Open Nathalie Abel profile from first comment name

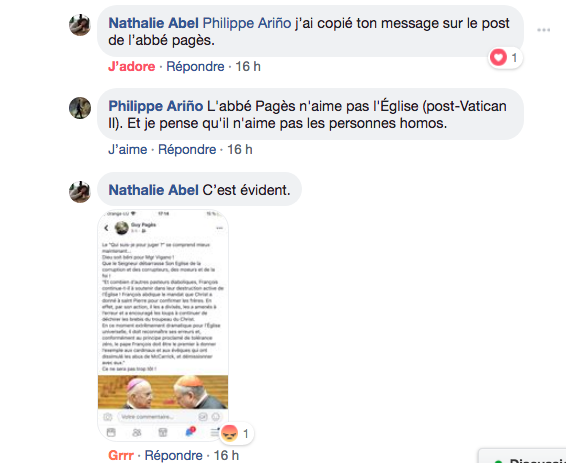point(153,23)
